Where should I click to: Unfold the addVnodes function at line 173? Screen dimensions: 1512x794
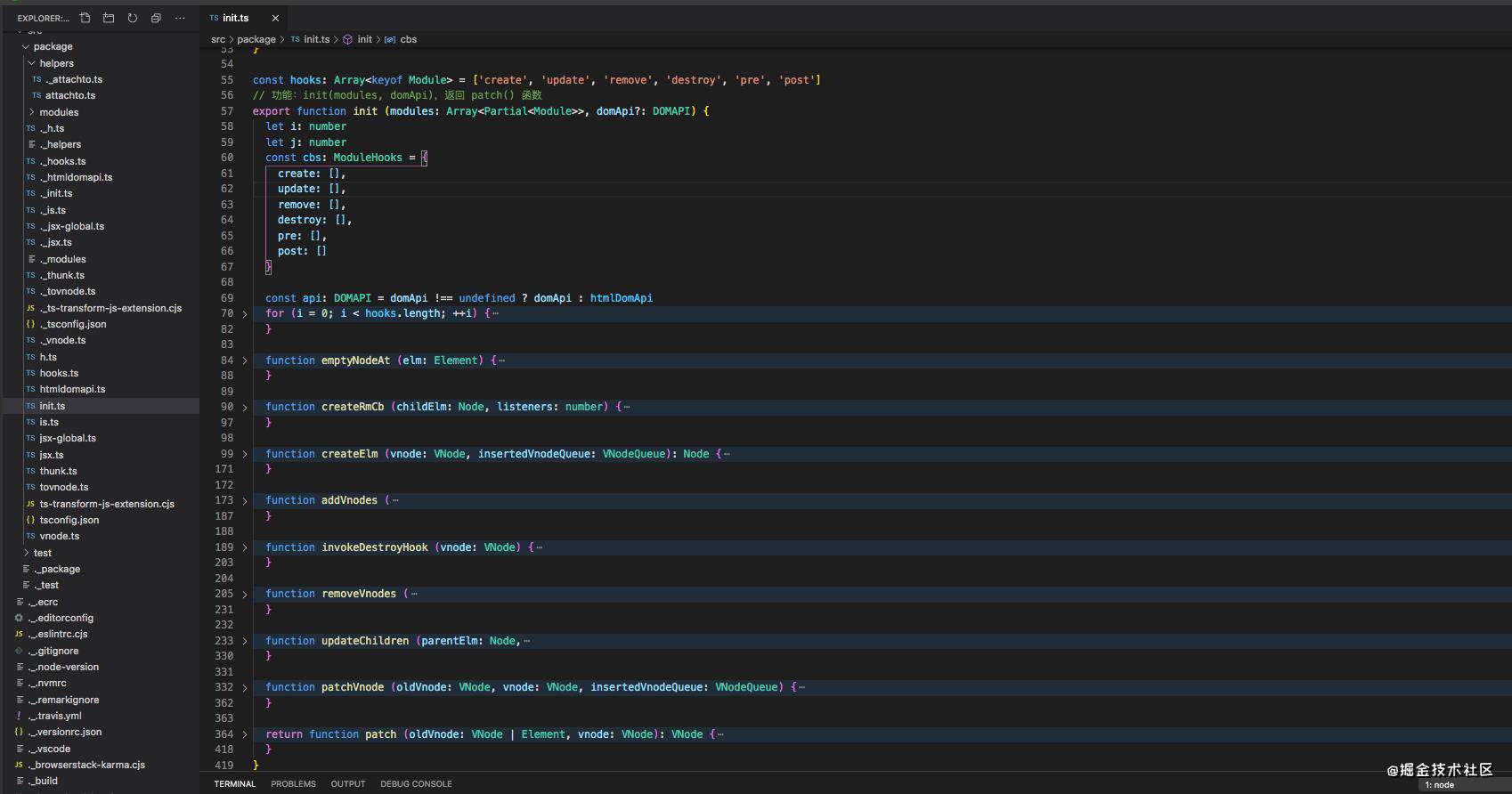[245, 501]
